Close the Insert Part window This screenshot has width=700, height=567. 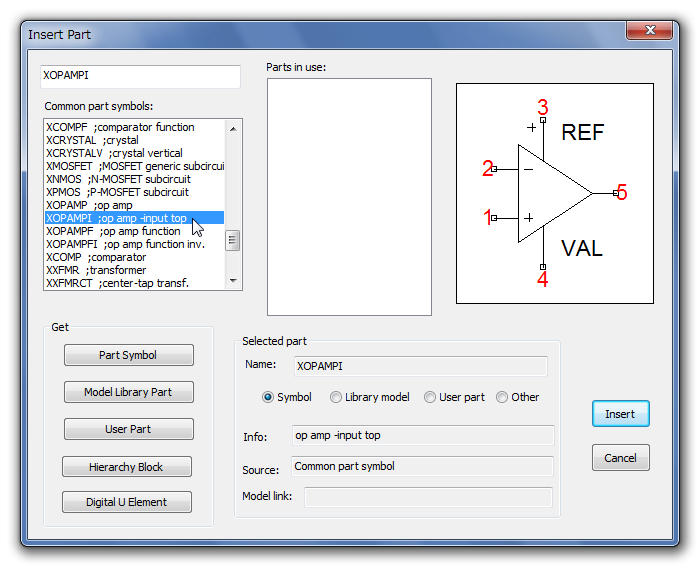(x=650, y=30)
